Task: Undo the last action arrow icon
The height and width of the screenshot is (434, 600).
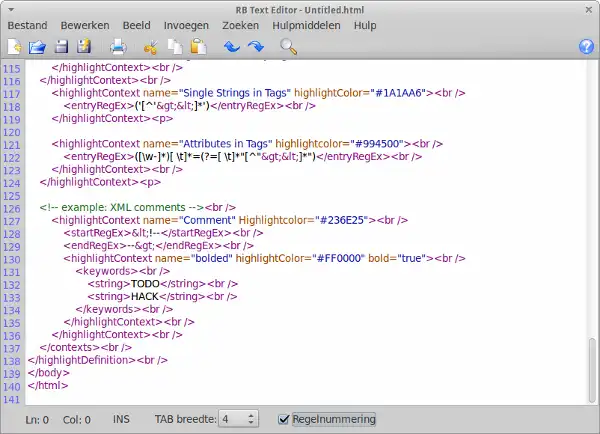Action: tap(232, 47)
